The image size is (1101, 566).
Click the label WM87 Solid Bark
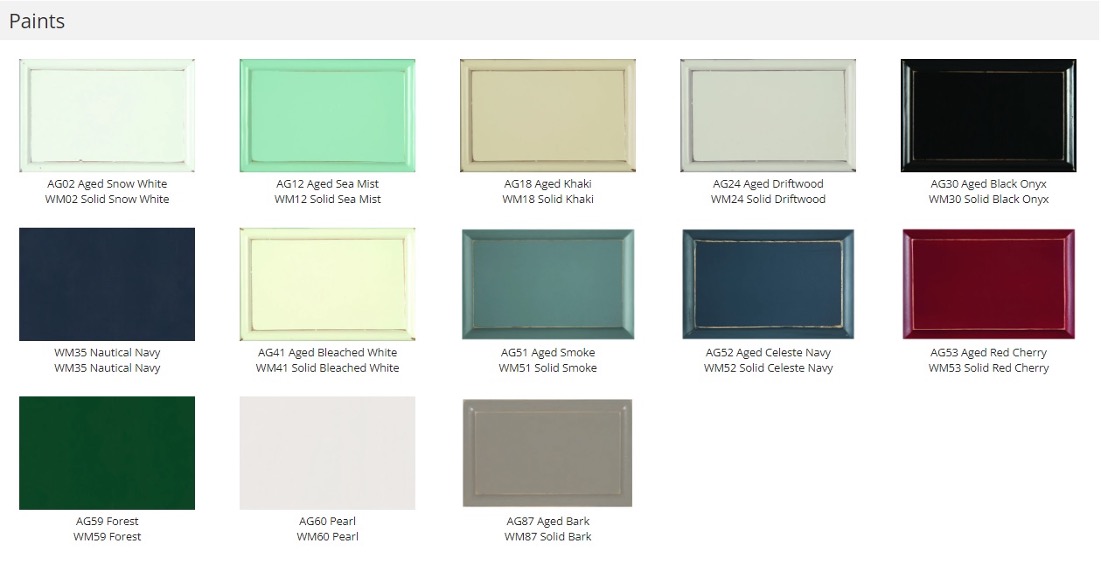tap(548, 537)
